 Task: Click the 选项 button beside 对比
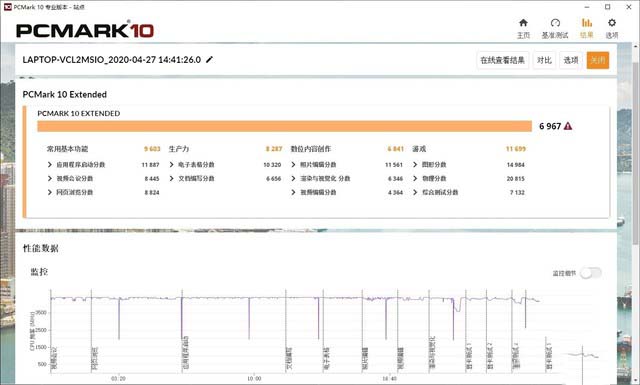(571, 60)
